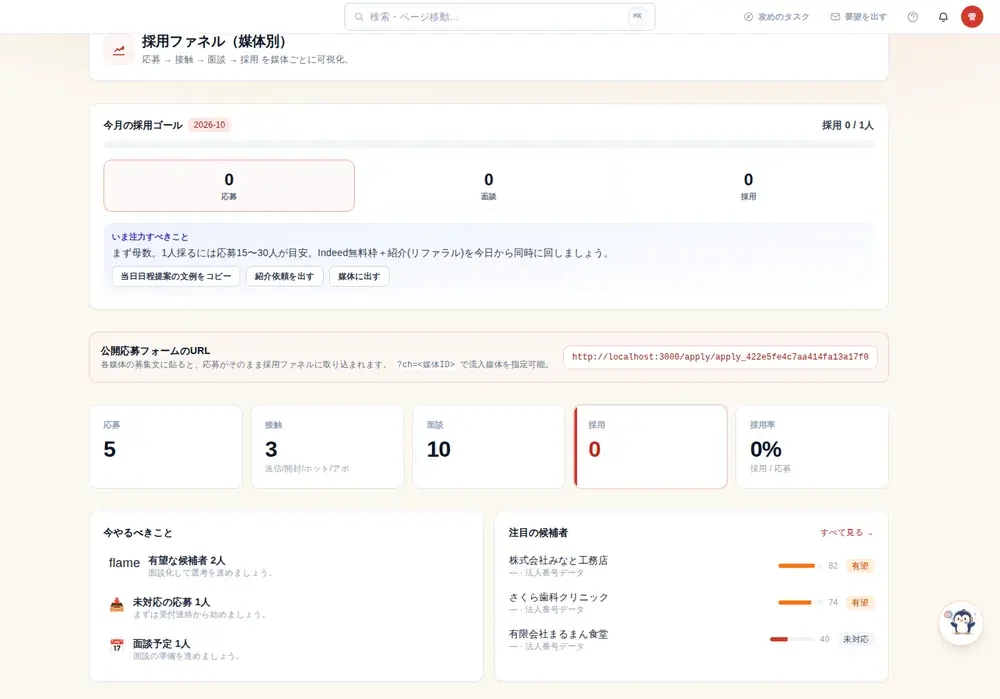Open the 応募 stat card showing 5
The width and height of the screenshot is (1000, 699).
coord(166,447)
